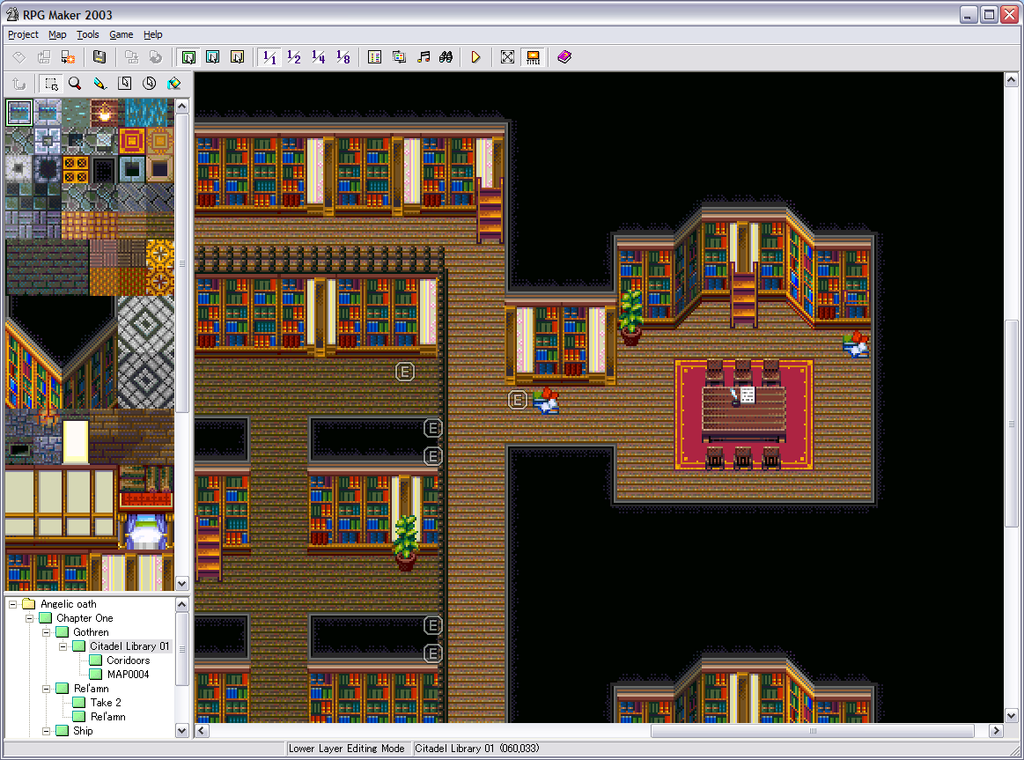Click the disabled copy-map toolbar icon
Viewport: 1024px width, 760px height.
[131, 57]
